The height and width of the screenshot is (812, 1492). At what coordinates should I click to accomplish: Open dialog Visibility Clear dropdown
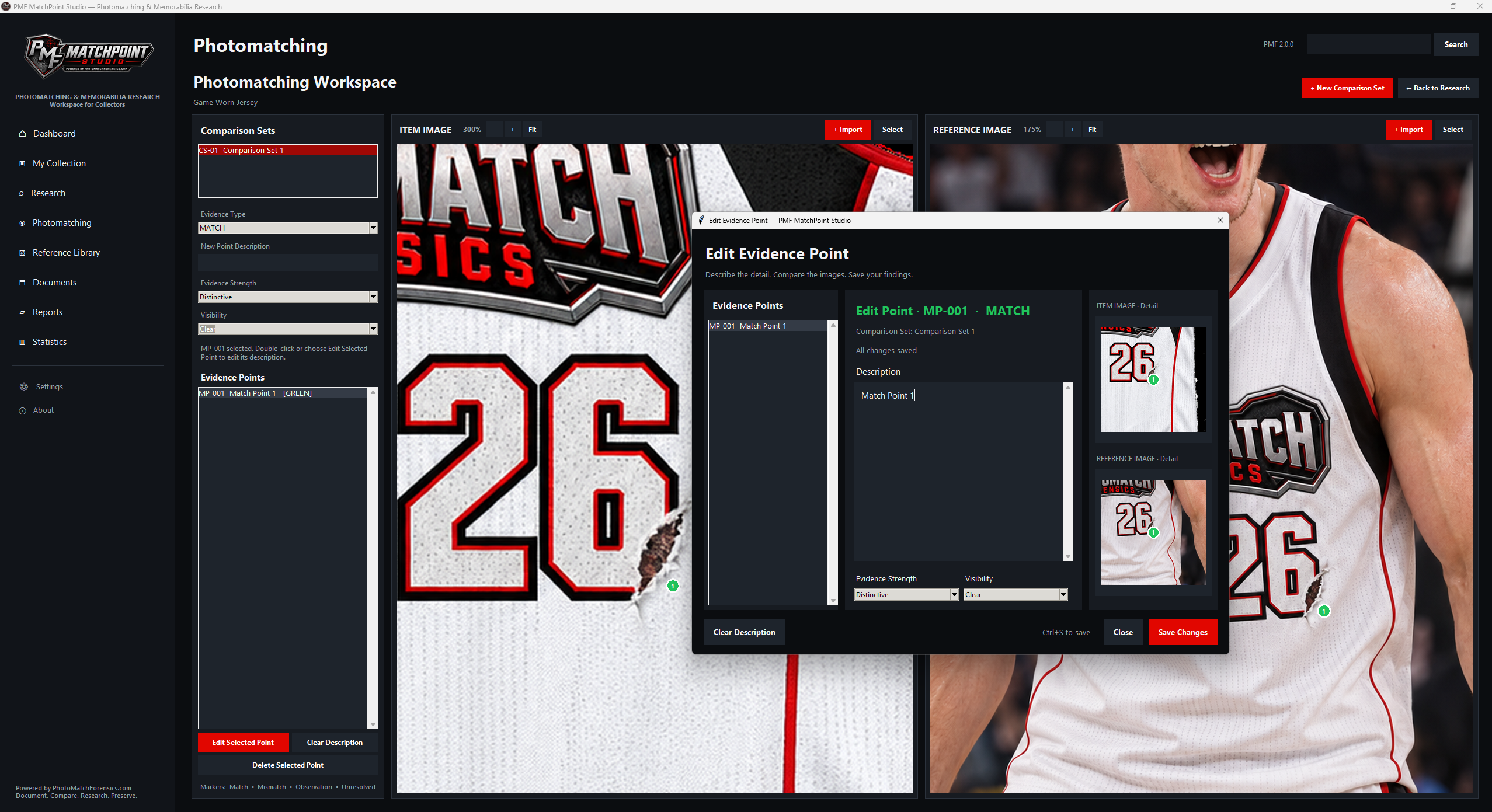click(x=1015, y=594)
